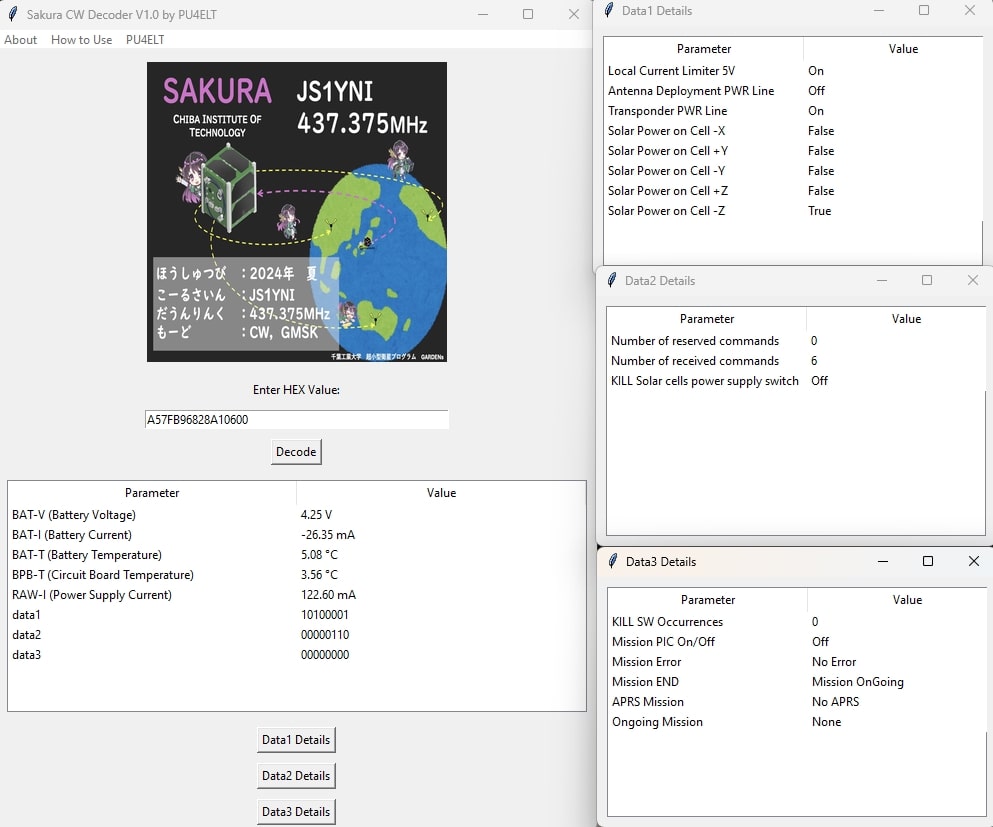Select Number of received commands row

pyautogui.click(x=796, y=361)
